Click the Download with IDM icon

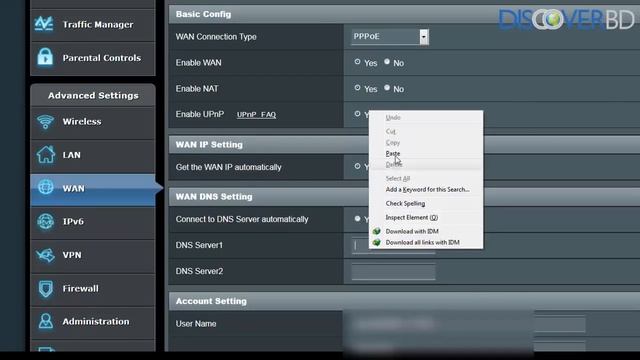tap(376, 231)
